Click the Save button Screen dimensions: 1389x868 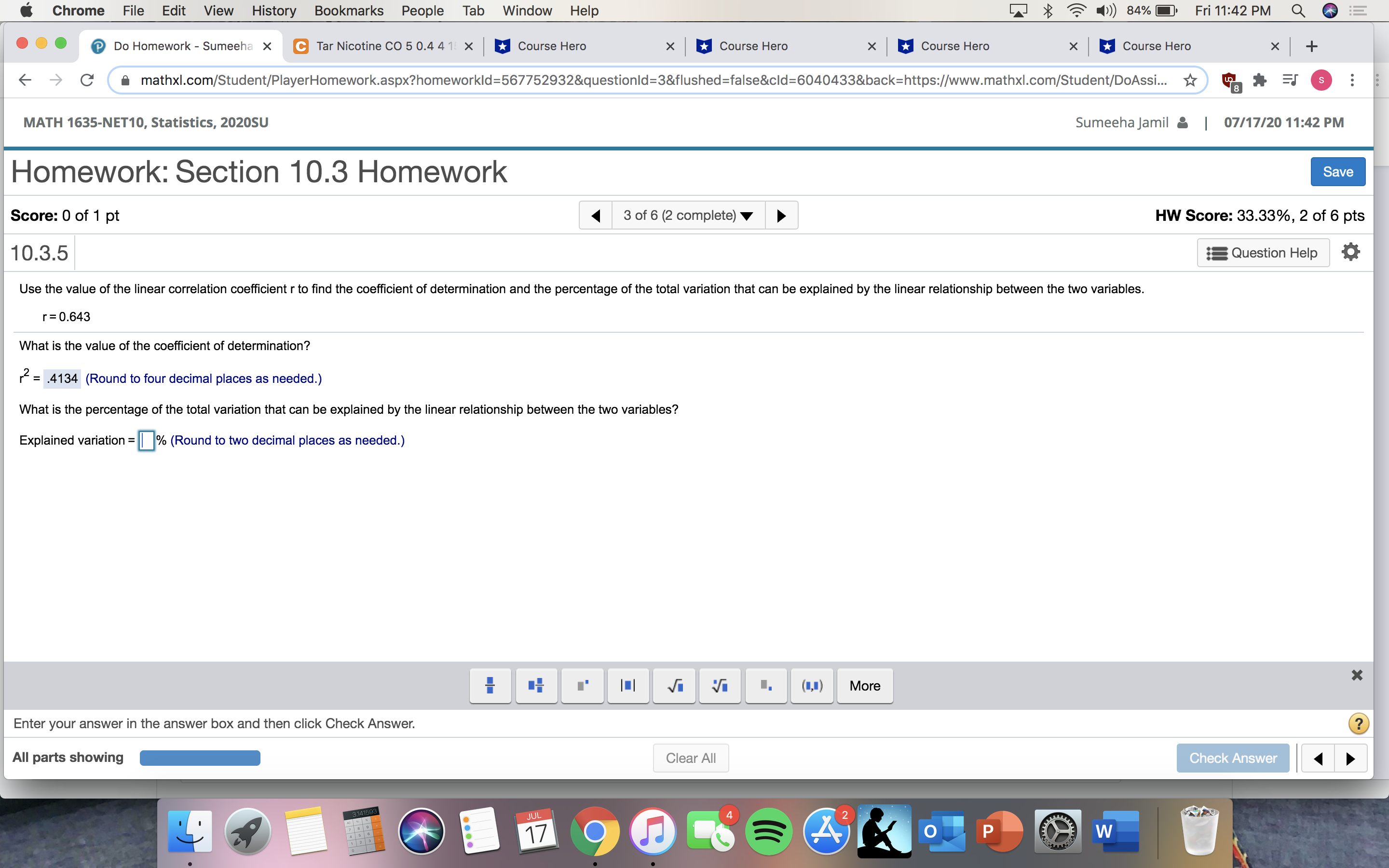coord(1337,171)
